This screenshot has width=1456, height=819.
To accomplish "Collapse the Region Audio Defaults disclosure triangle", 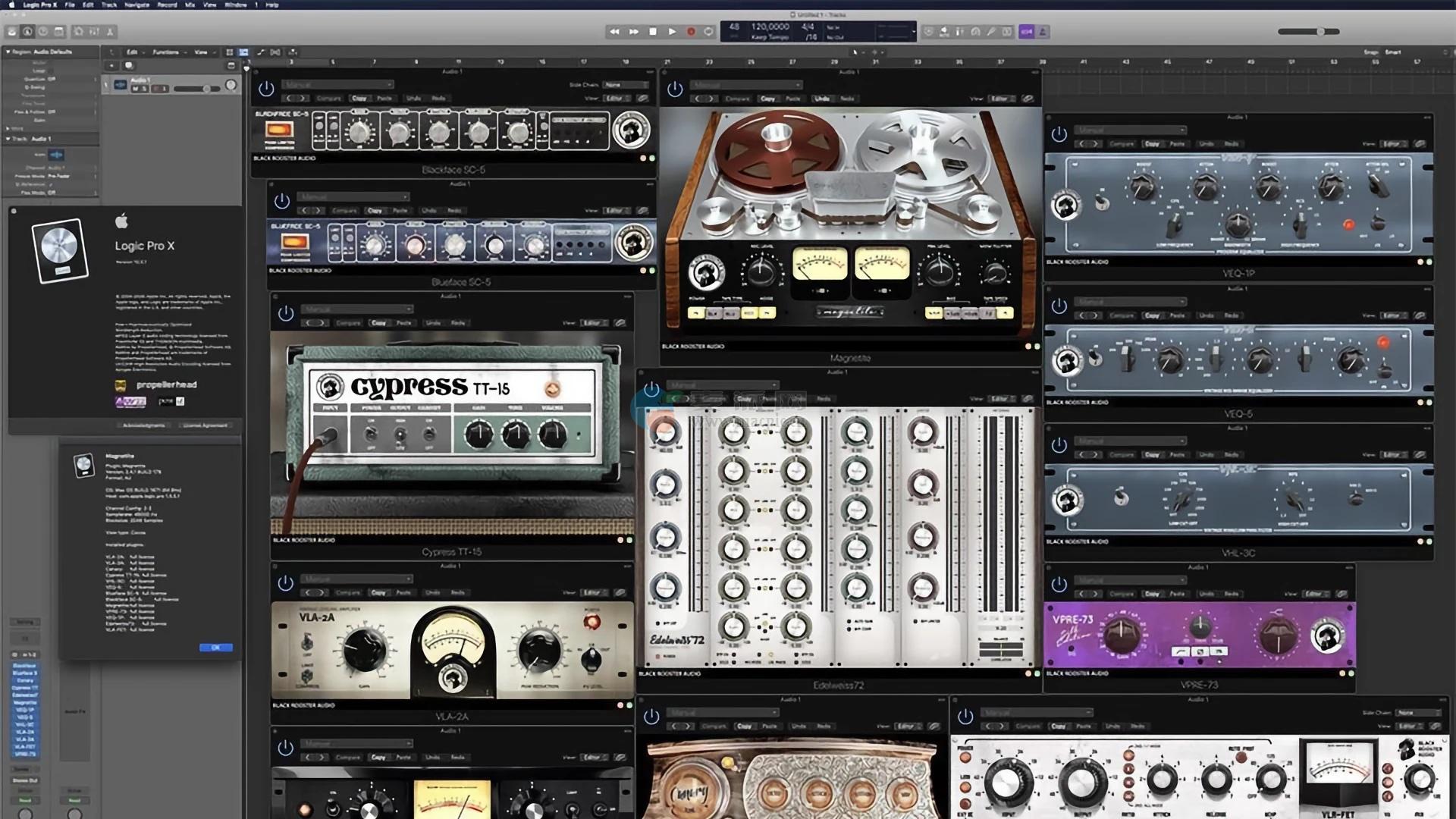I will click(x=8, y=52).
